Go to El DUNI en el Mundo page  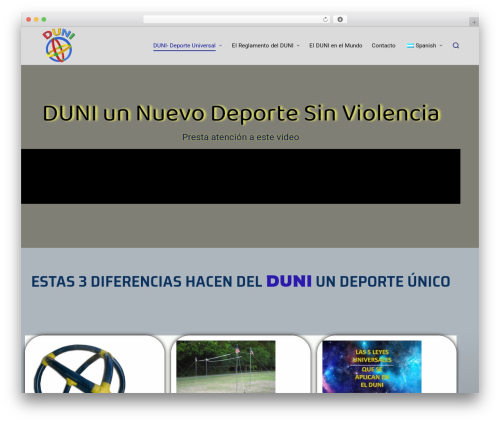(x=335, y=46)
